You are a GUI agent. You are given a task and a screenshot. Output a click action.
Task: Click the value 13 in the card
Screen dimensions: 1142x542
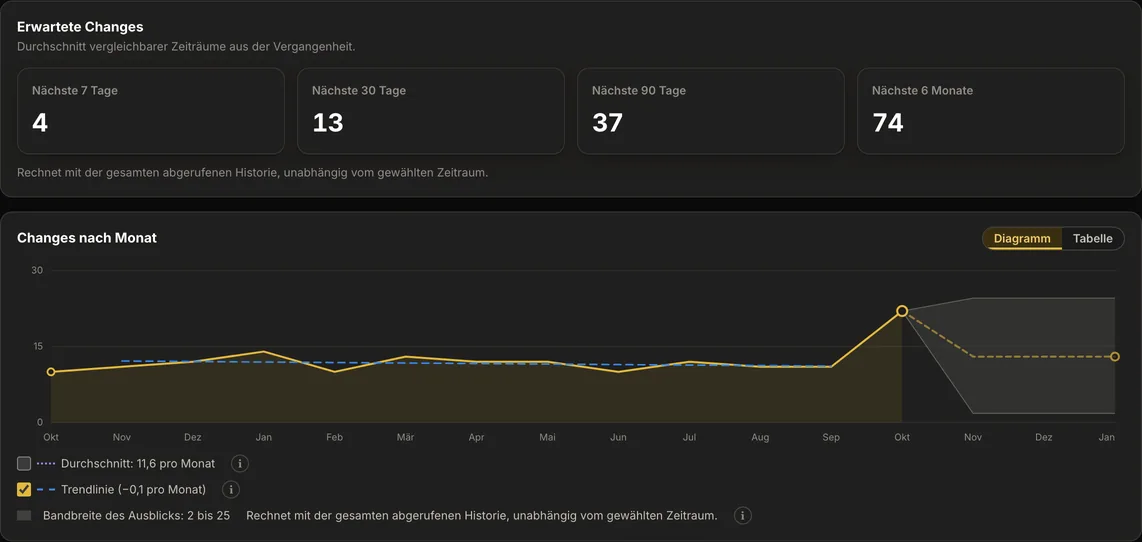[x=328, y=123]
